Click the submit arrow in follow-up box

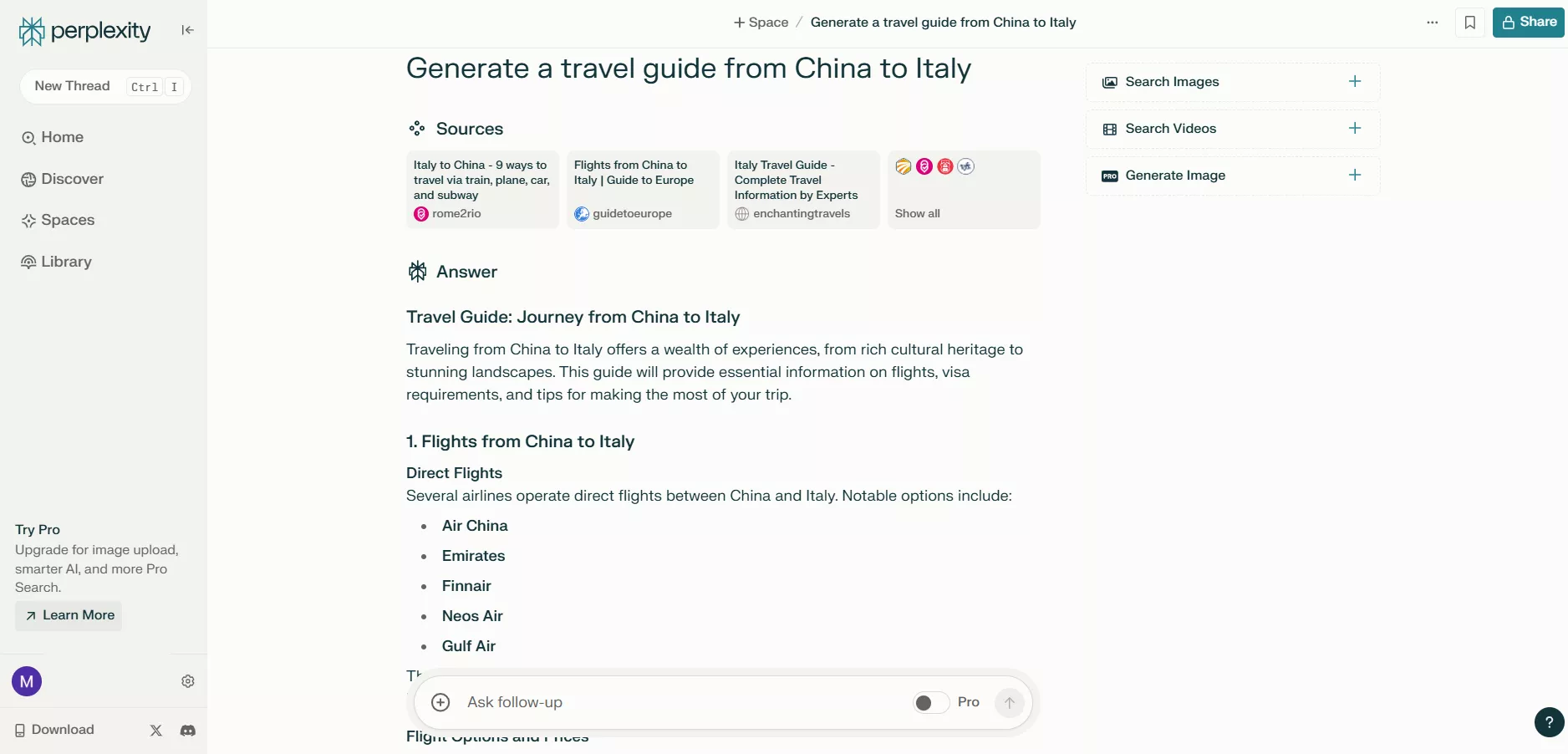click(x=1010, y=702)
